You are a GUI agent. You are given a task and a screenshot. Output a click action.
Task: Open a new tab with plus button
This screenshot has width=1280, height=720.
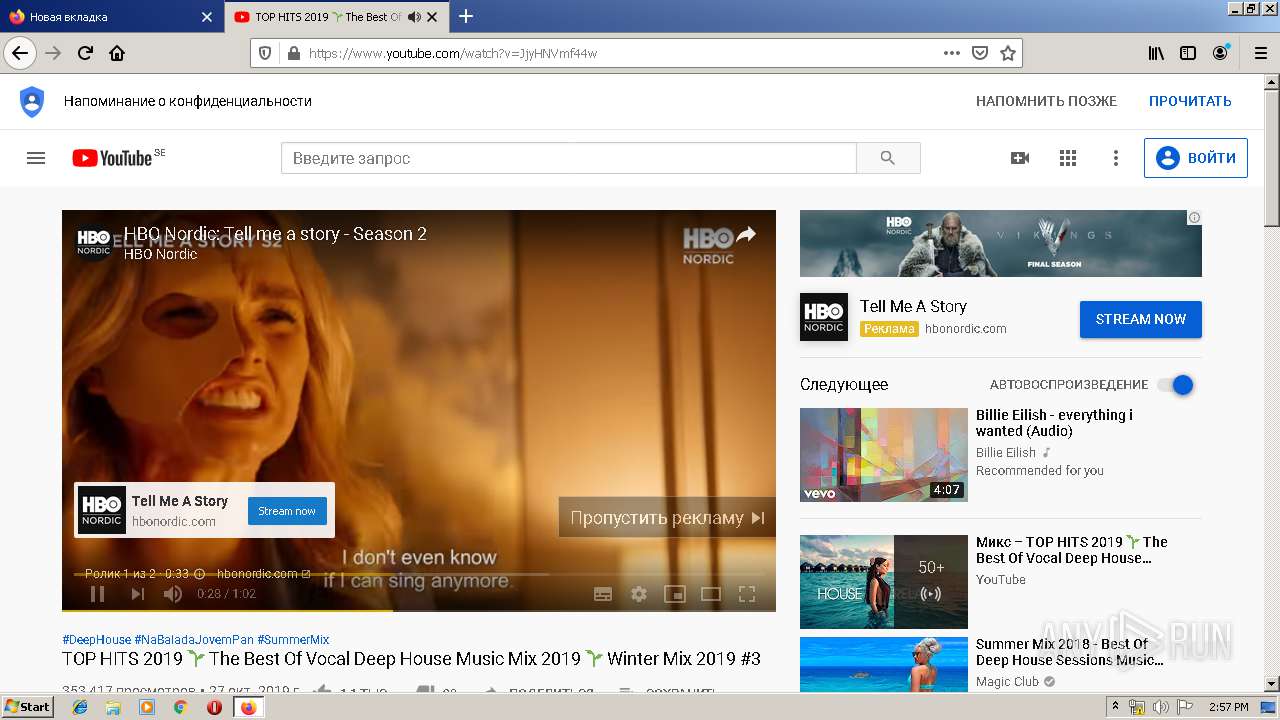tap(466, 16)
